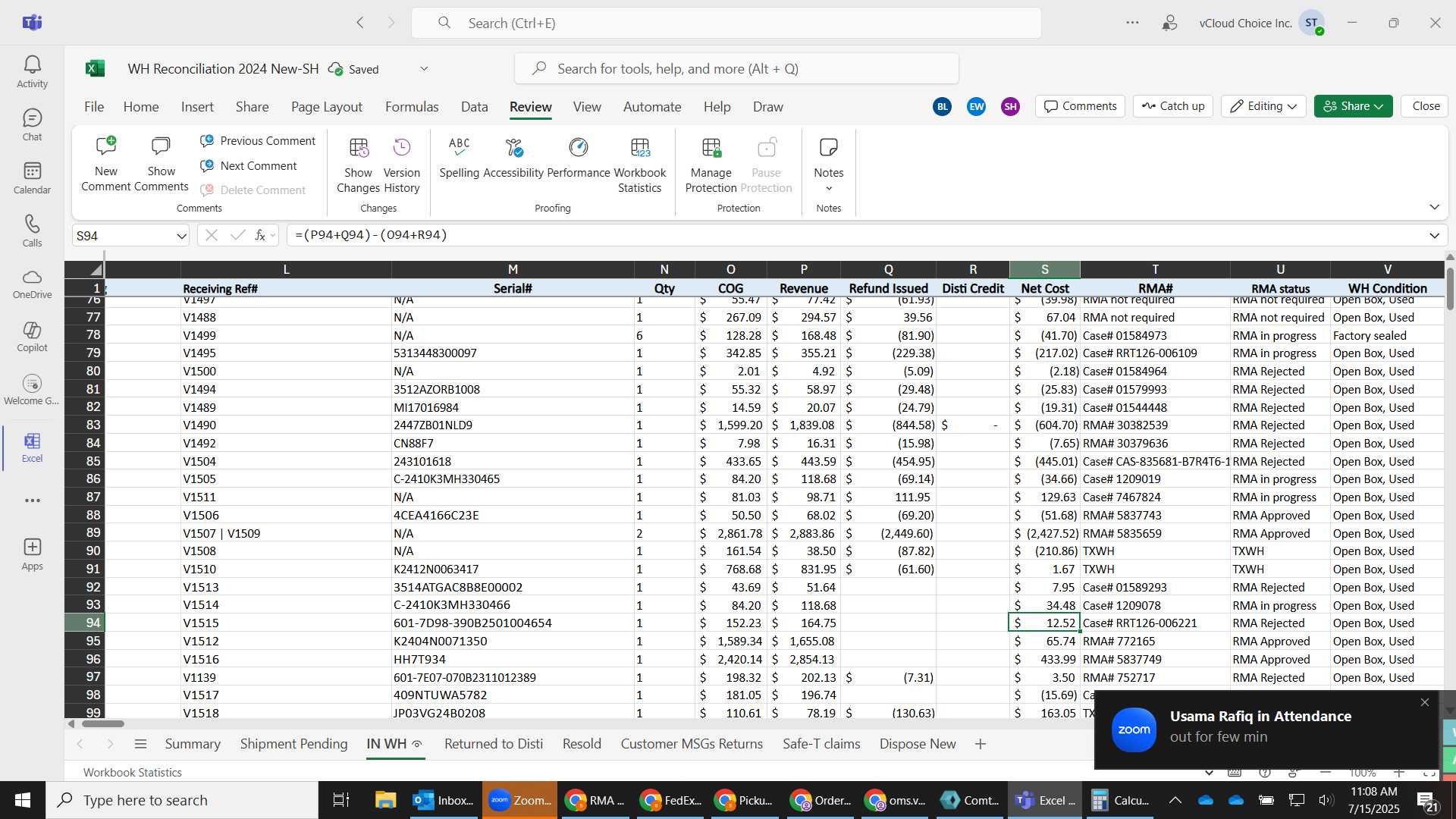Open Outlook Inbox from taskbar
Screen dimensions: 1456x819
click(x=443, y=800)
